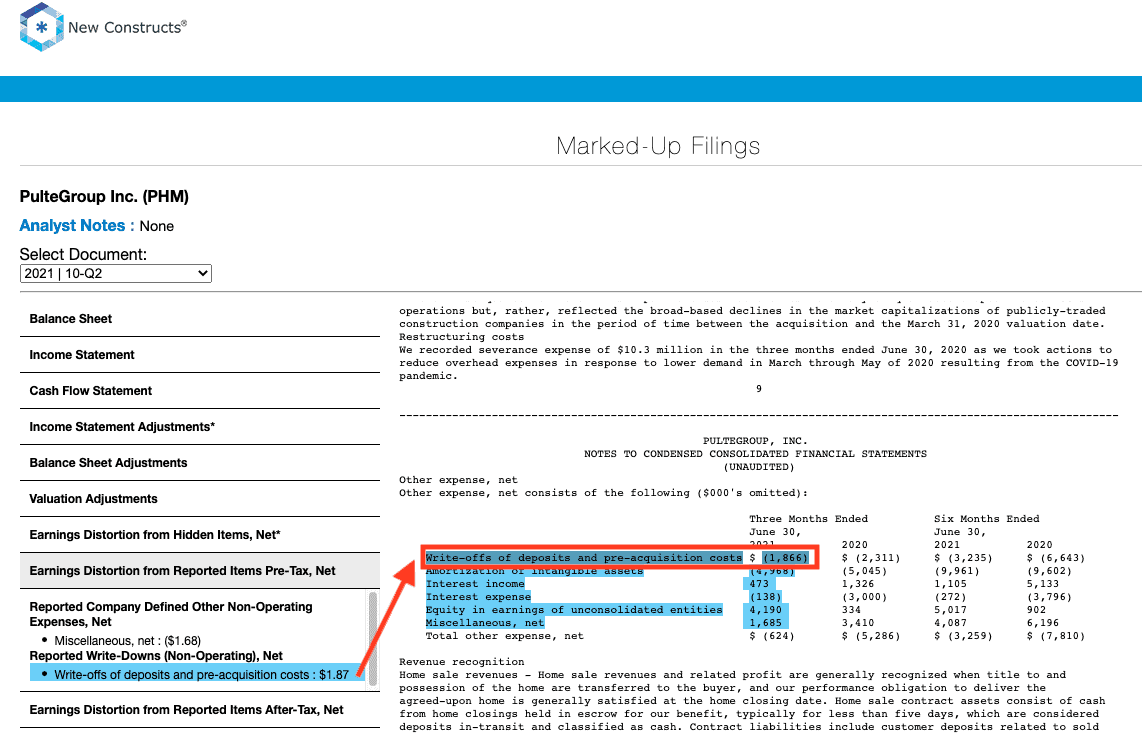Click the highlighted 1,685 value
Image resolution: width=1142 pixels, height=734 pixels.
765,623
